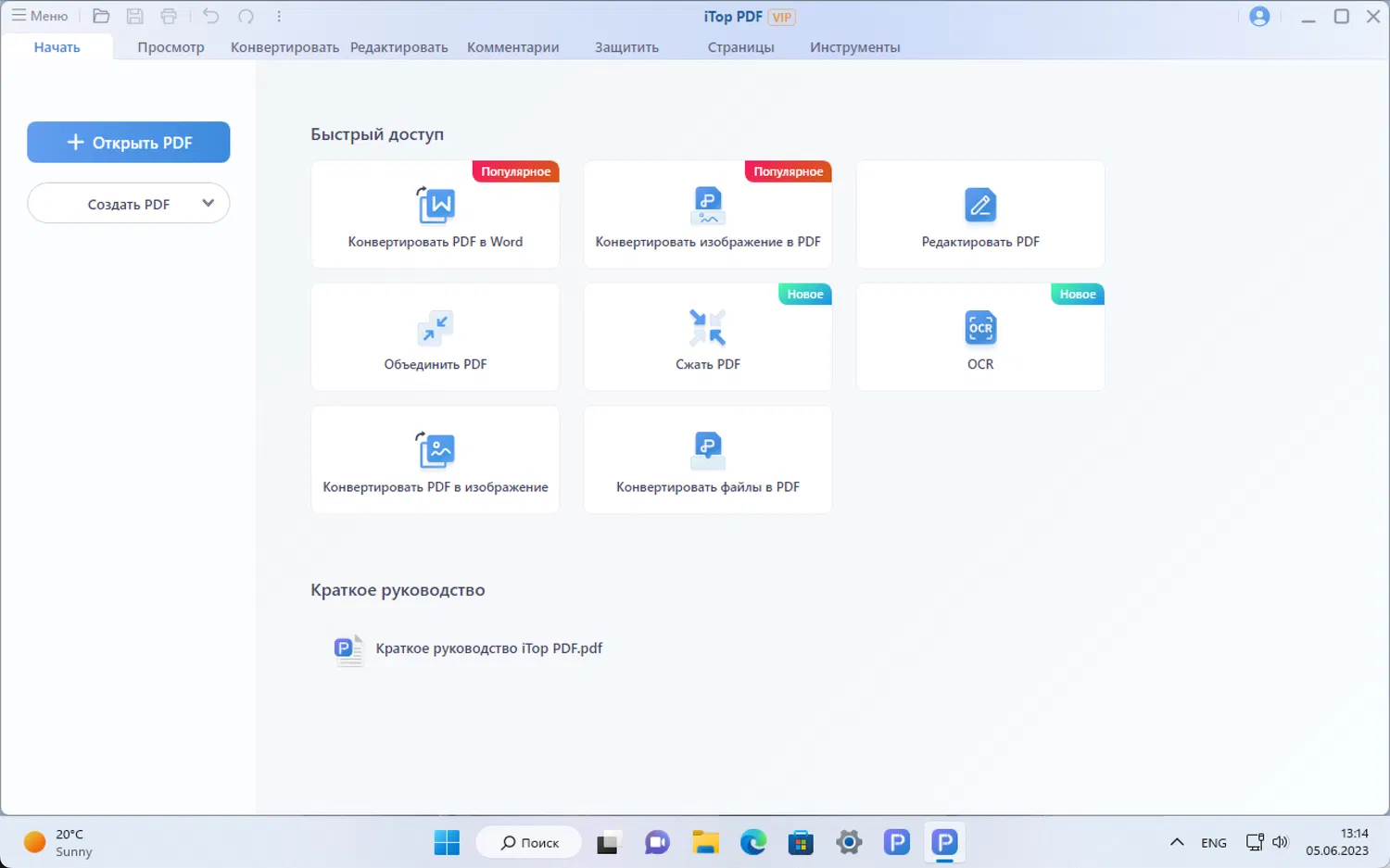The image size is (1390, 868).
Task: Click the VIP badge next to iTop PDF
Action: pos(782,17)
